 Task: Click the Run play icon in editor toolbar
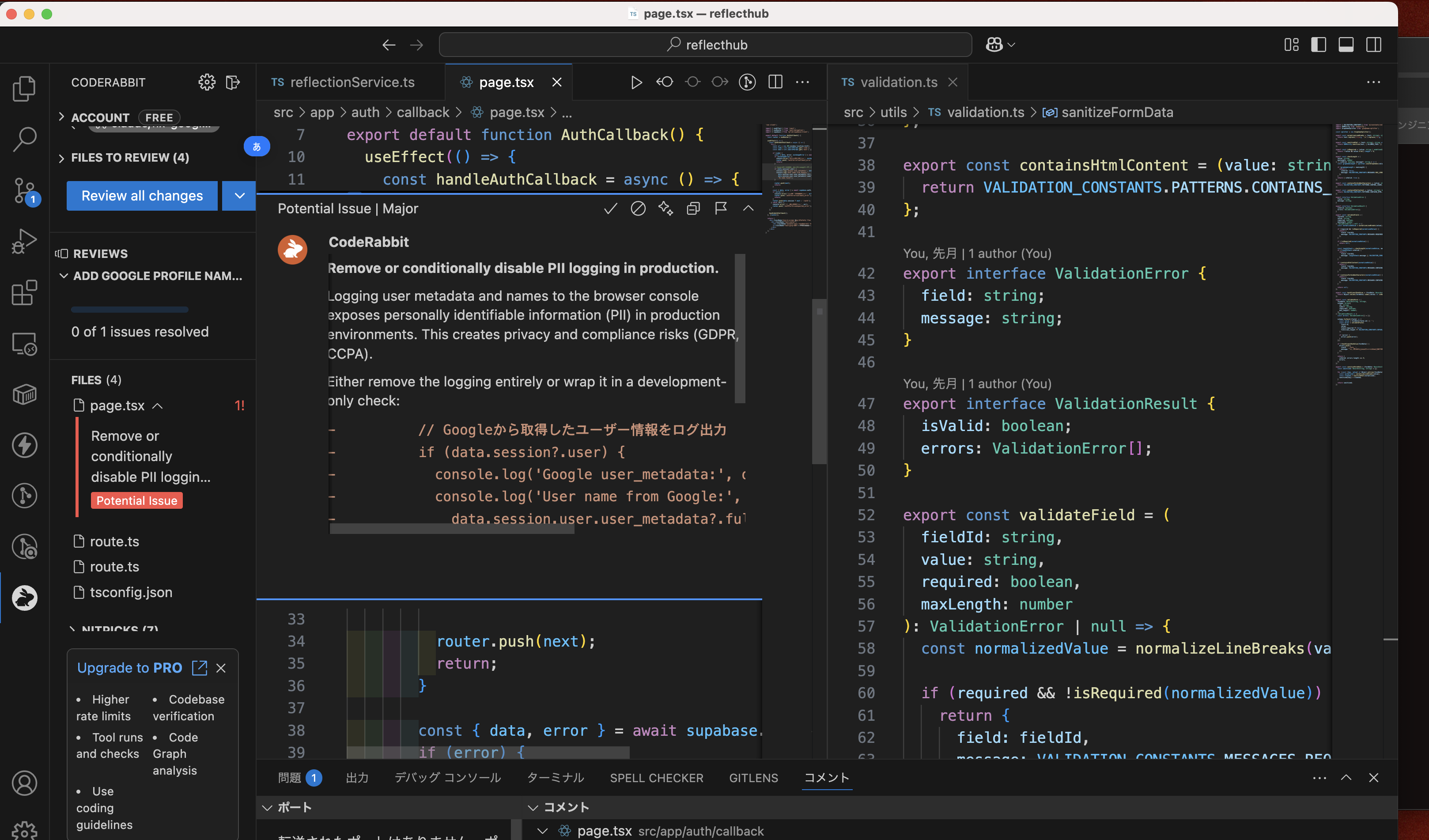pos(636,82)
